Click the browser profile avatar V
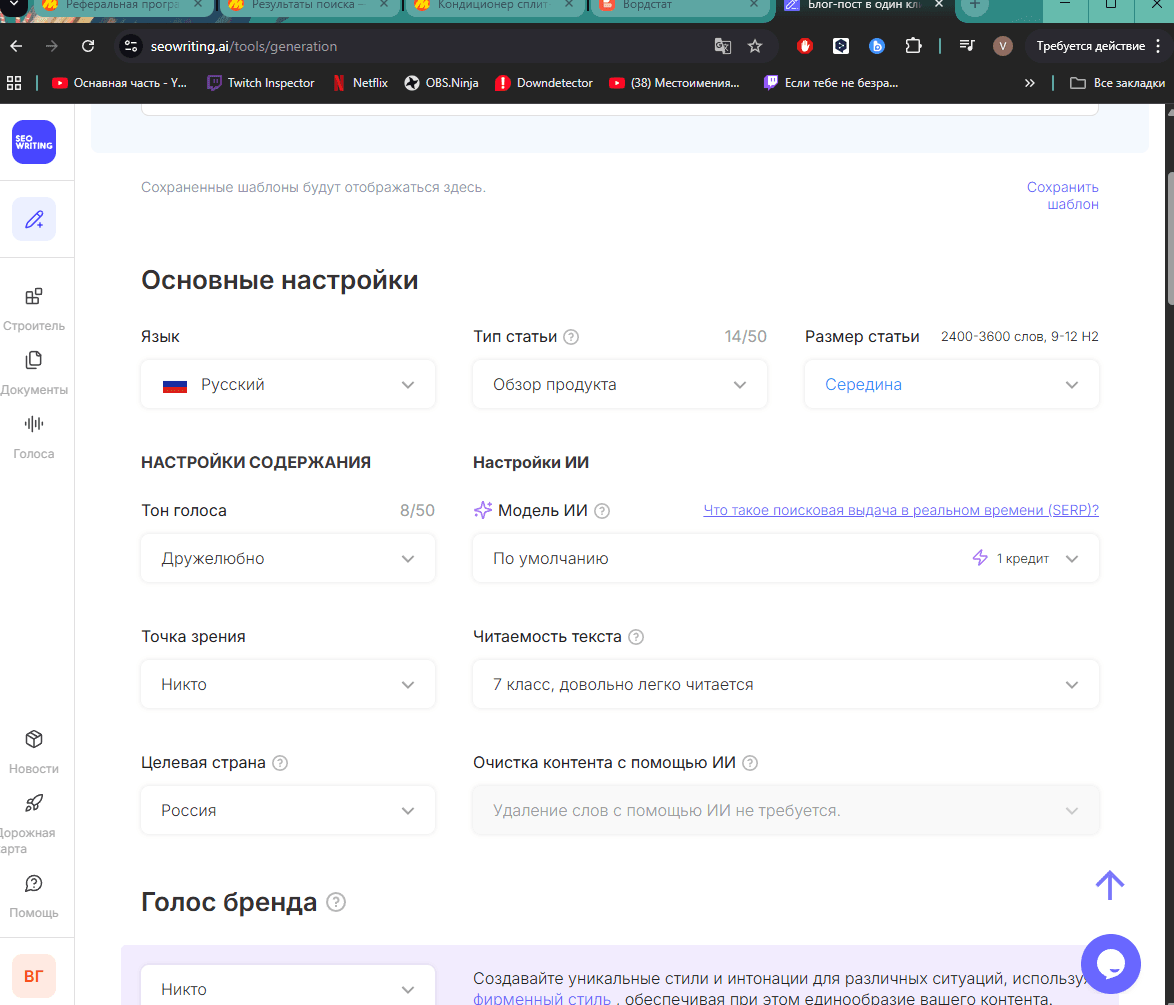The image size is (1174, 1005). click(x=1003, y=46)
